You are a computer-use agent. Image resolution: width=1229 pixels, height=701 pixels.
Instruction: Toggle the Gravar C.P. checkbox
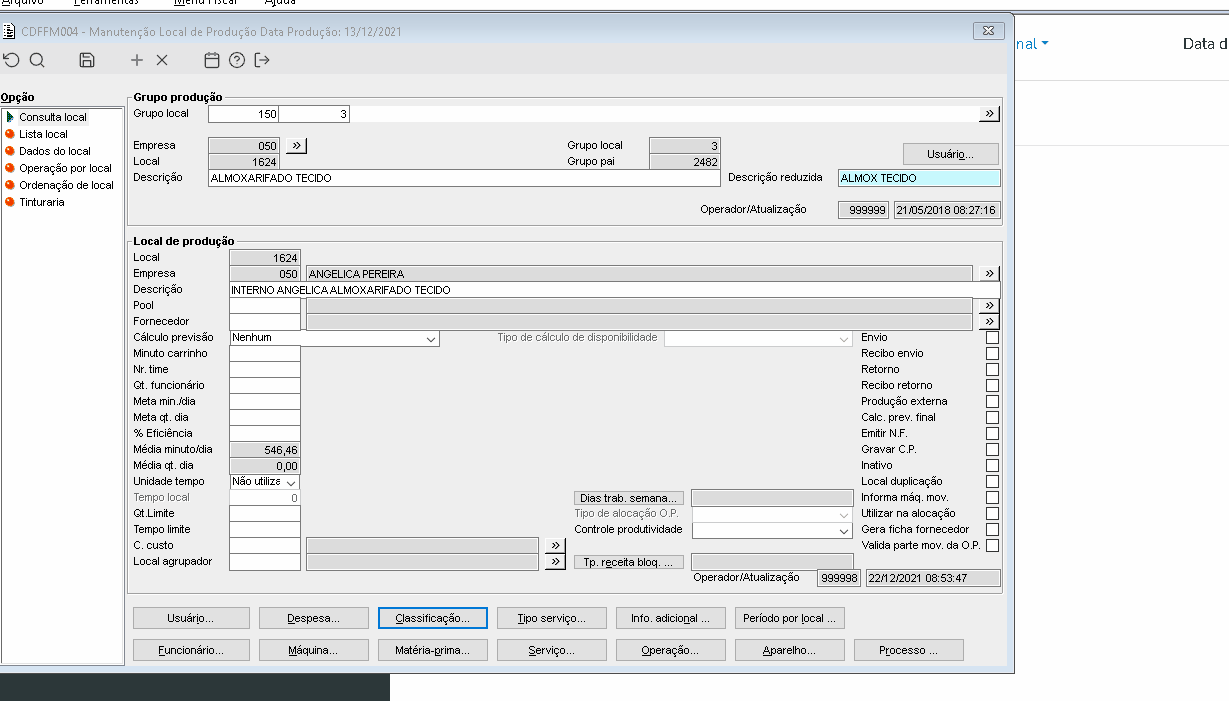pyautogui.click(x=992, y=449)
